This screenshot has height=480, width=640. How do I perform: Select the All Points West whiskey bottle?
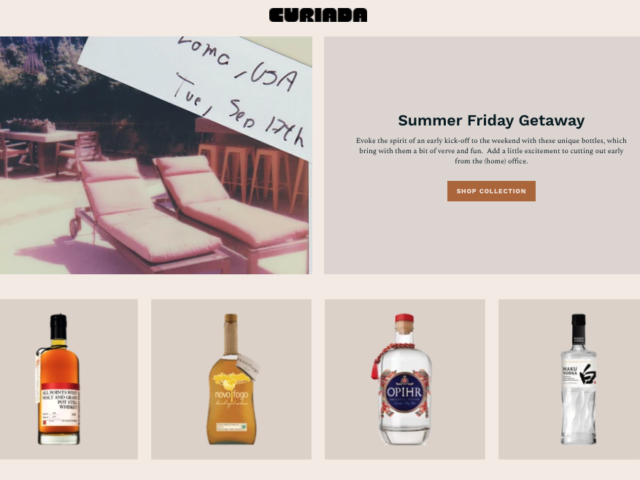pyautogui.click(x=58, y=379)
